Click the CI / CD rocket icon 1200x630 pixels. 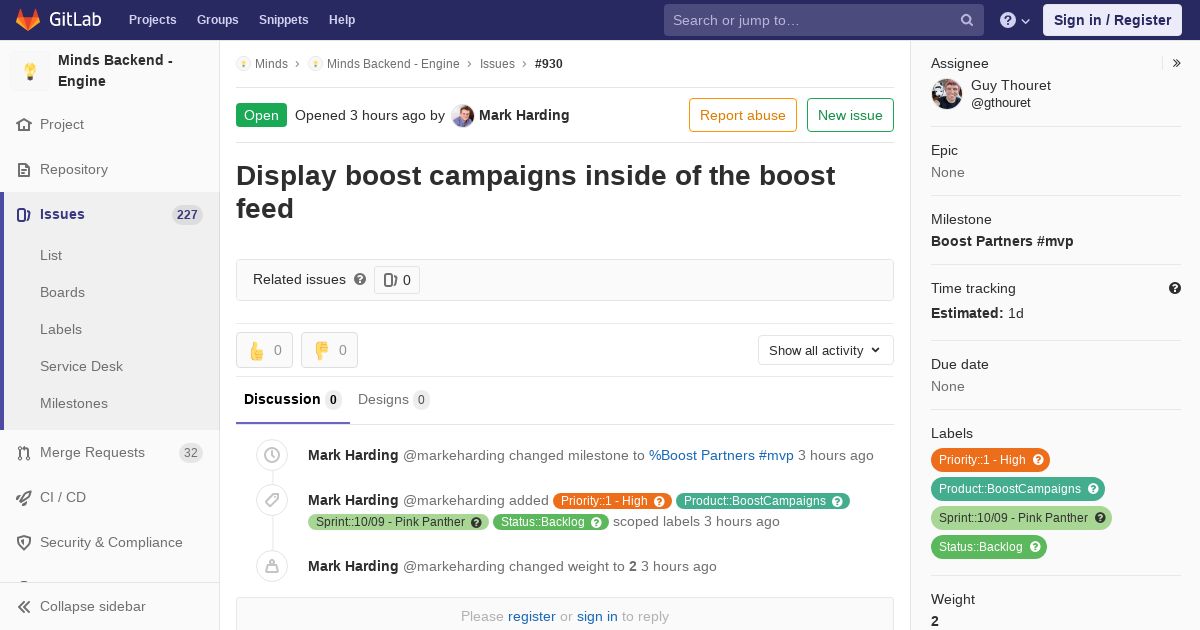coord(24,498)
